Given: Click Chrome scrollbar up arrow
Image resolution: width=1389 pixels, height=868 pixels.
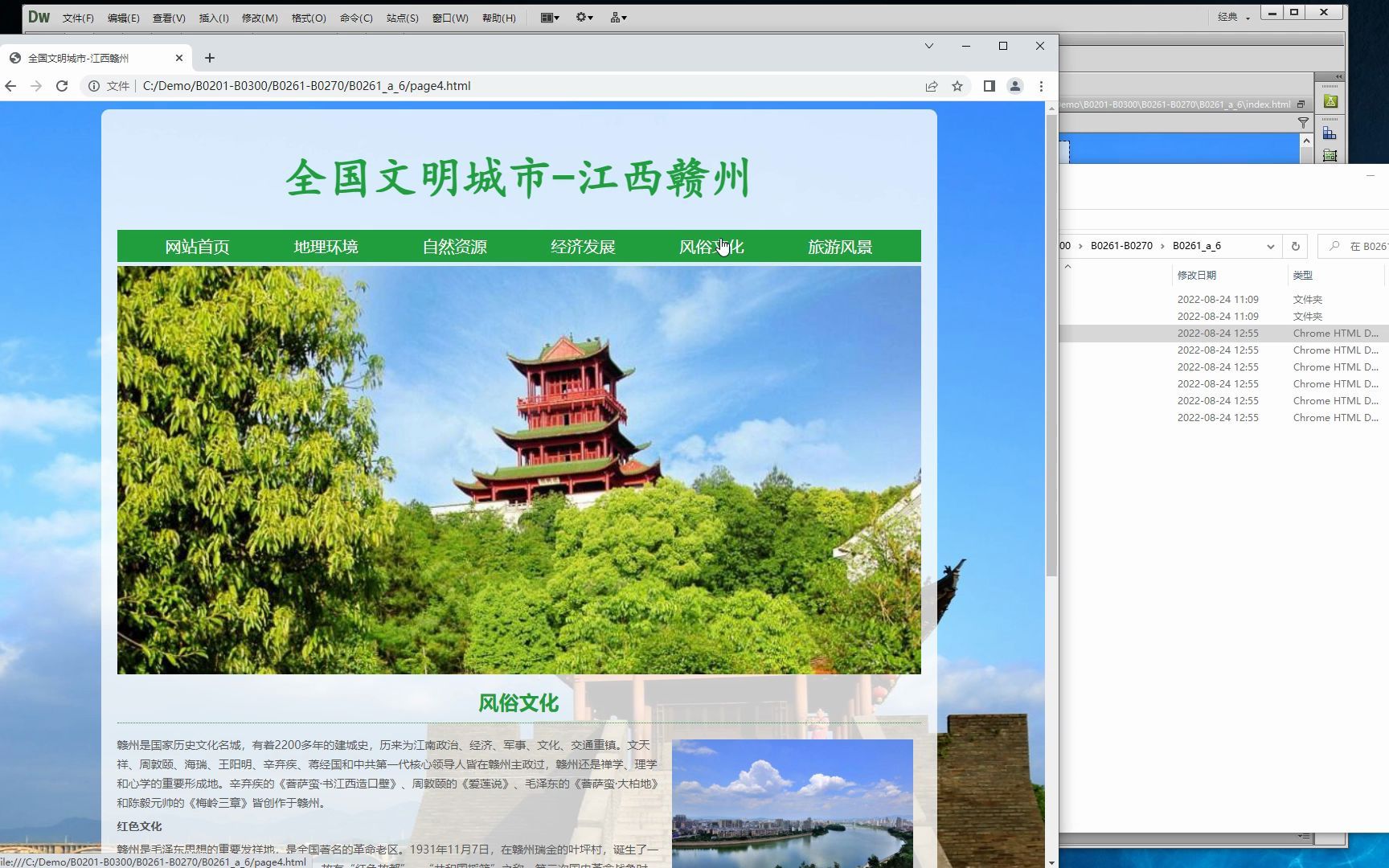Looking at the screenshot, I should pos(1051,108).
